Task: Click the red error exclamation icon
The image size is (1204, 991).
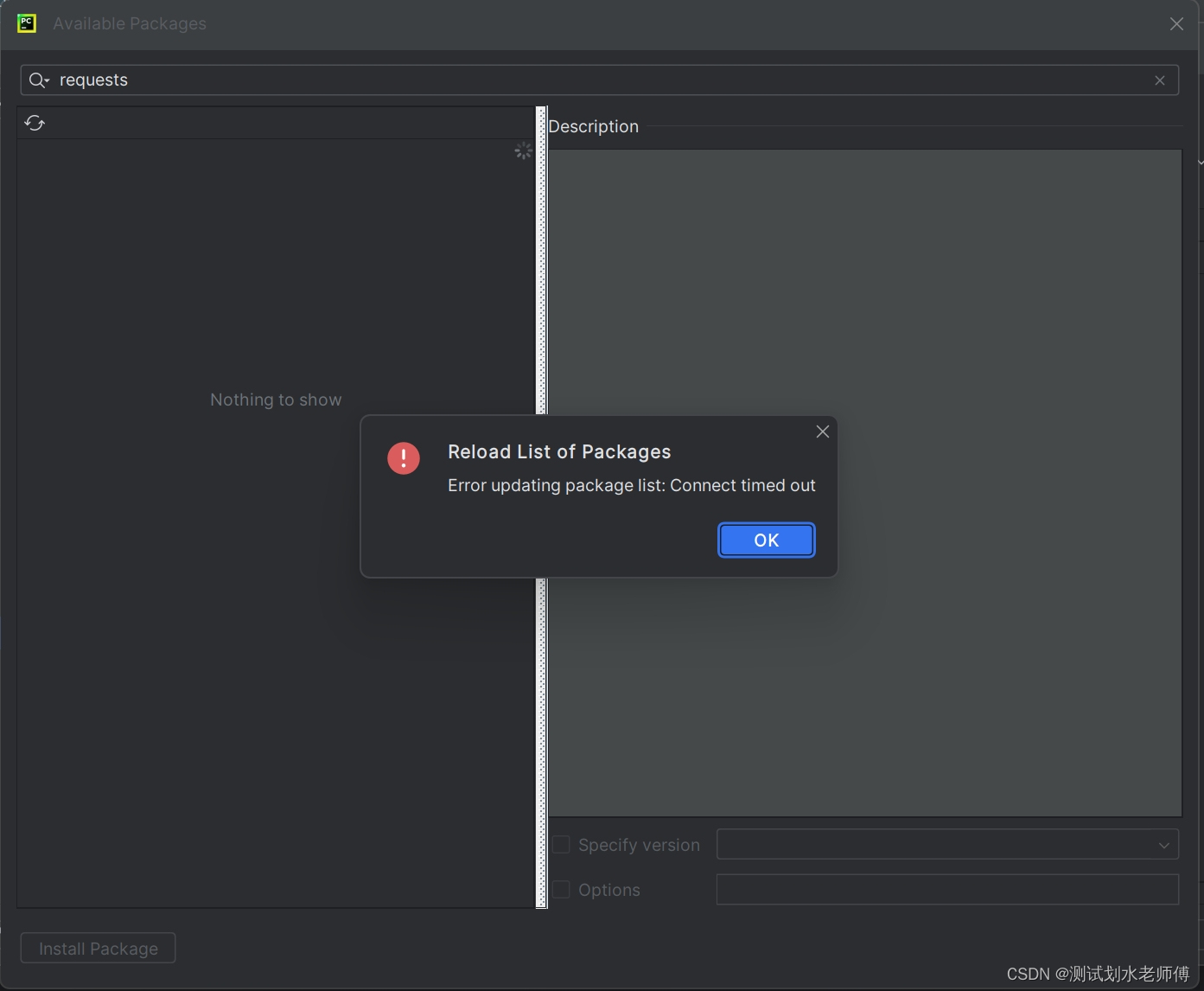Action: (404, 458)
